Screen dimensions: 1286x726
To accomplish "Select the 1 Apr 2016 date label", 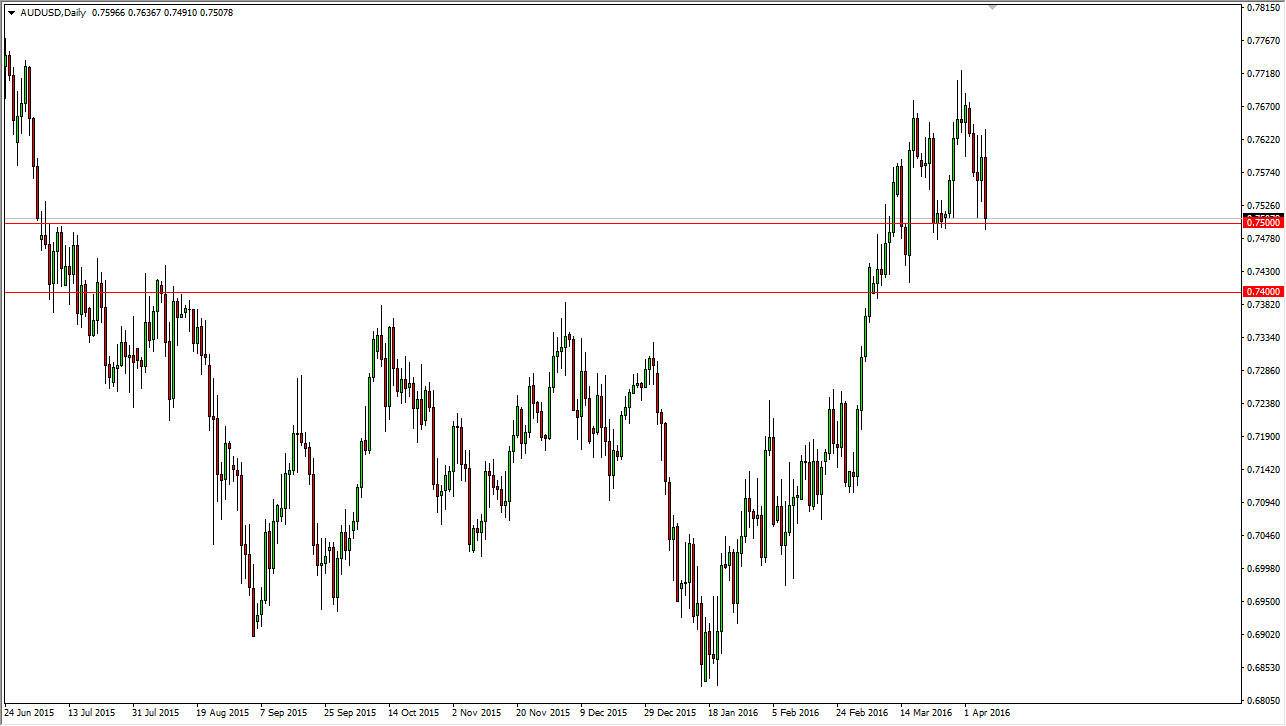I will coord(986,713).
